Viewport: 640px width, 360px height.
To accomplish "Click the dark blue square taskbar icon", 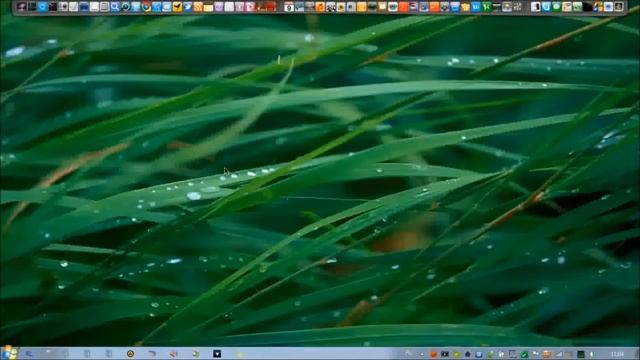I will [x=217, y=353].
